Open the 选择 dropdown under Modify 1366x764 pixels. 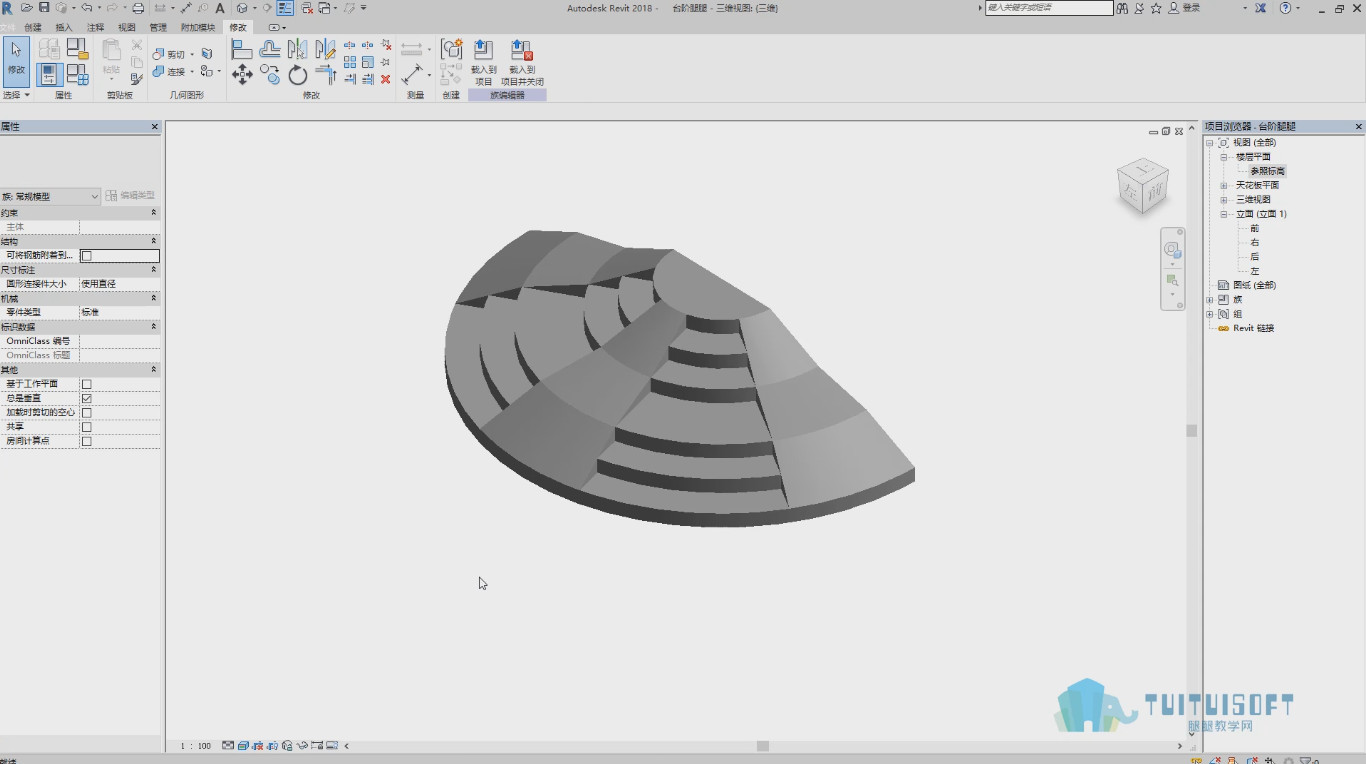16,95
